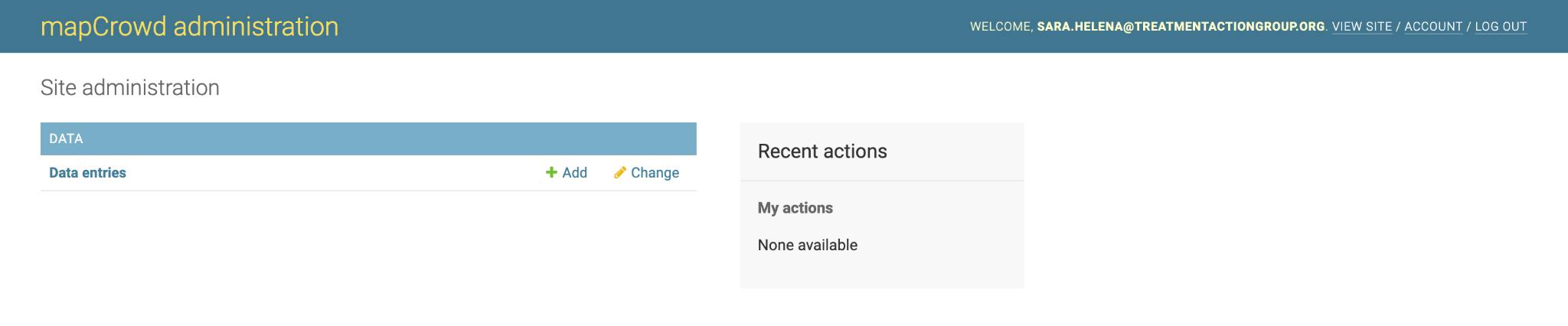This screenshot has width=1568, height=326.
Task: Select the My actions subheading
Action: coord(795,207)
